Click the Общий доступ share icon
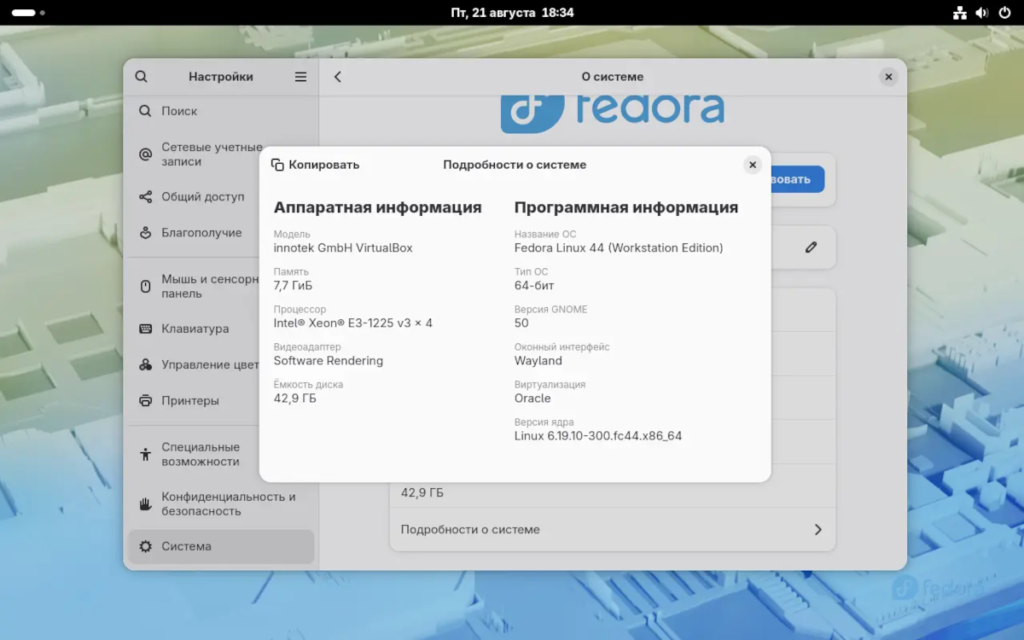 click(x=145, y=197)
